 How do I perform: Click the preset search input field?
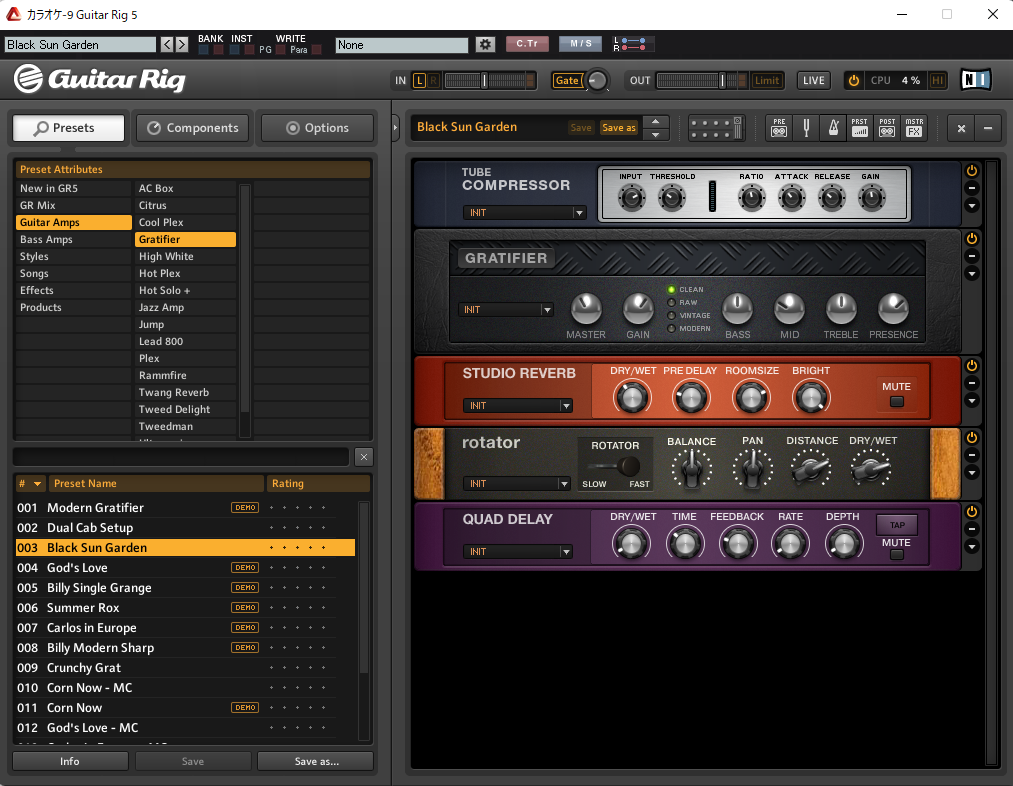click(x=181, y=457)
